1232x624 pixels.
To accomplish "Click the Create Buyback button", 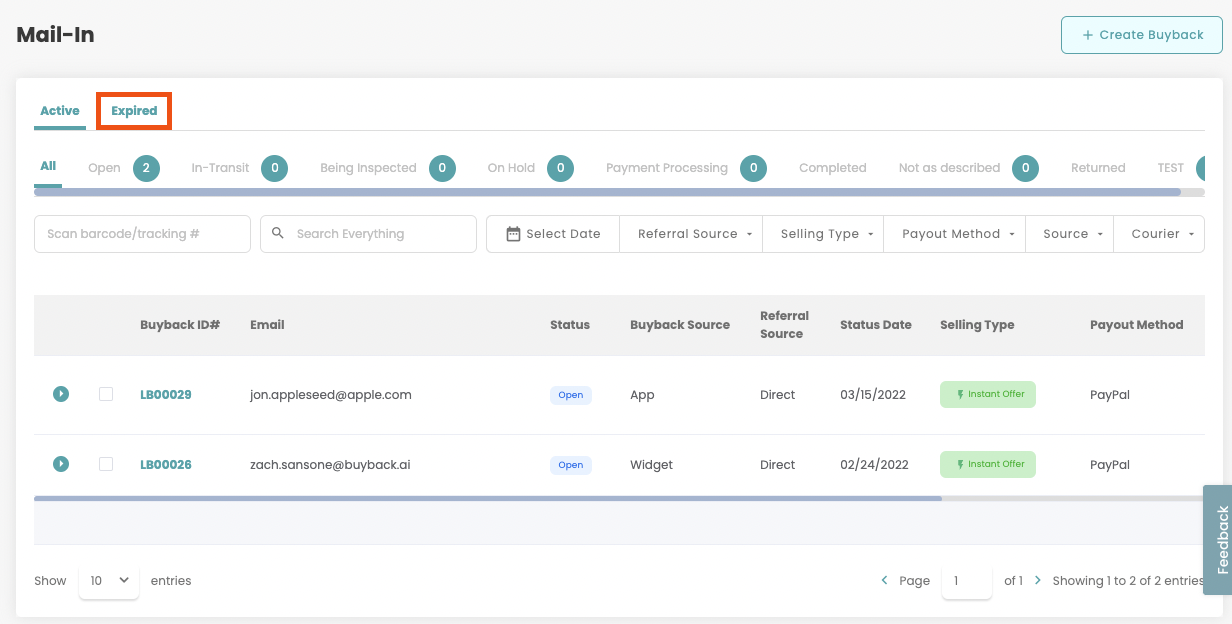I will 1142,35.
